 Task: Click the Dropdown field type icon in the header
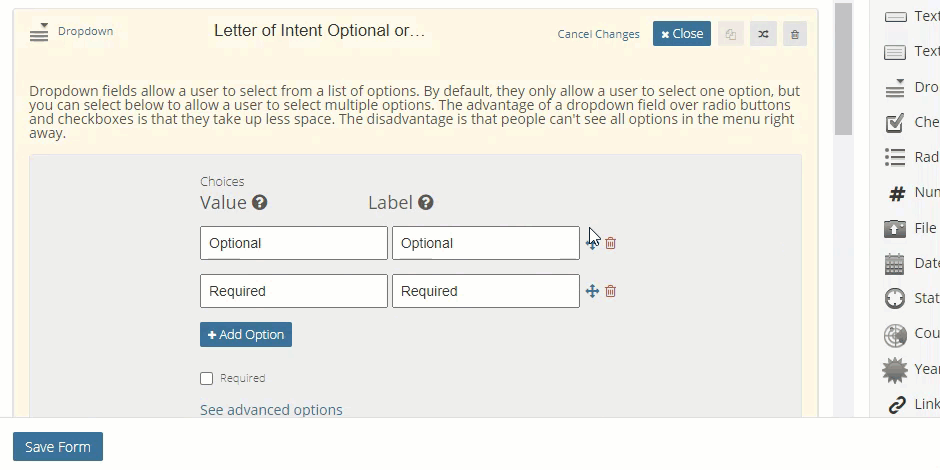(39, 32)
